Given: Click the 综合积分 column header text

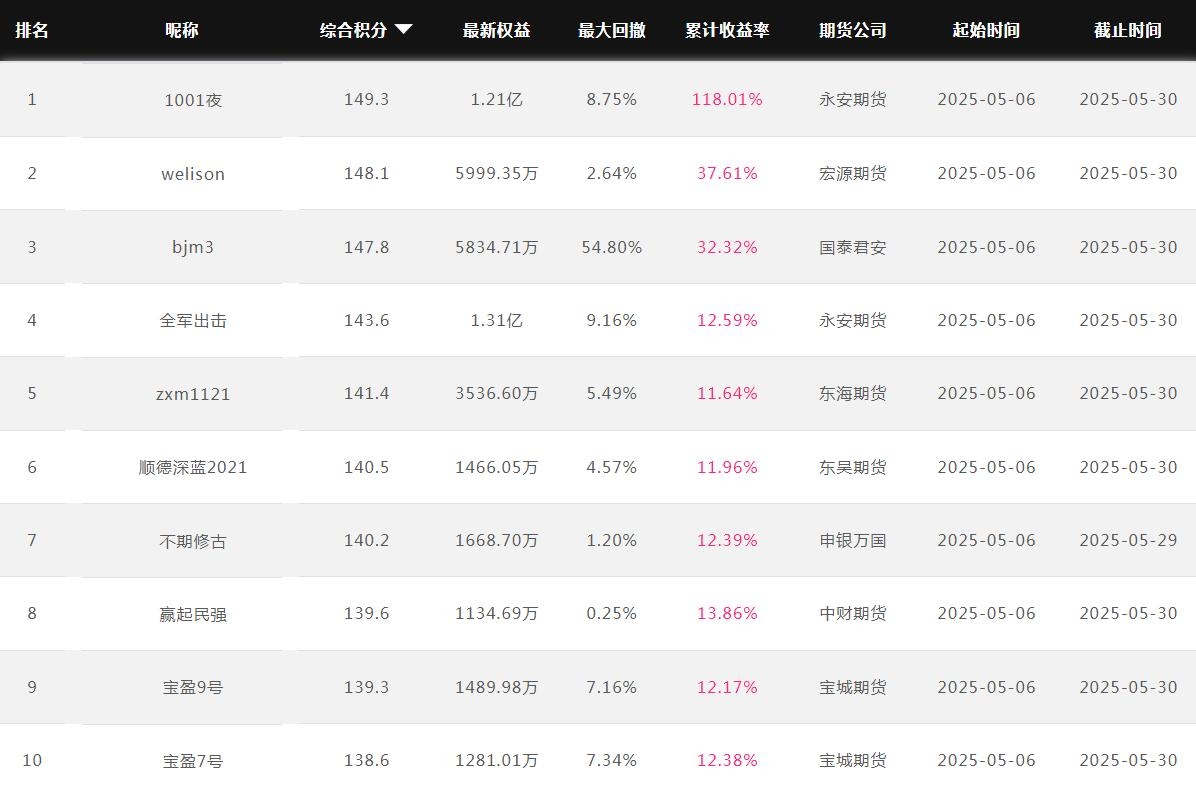Looking at the screenshot, I should [353, 30].
